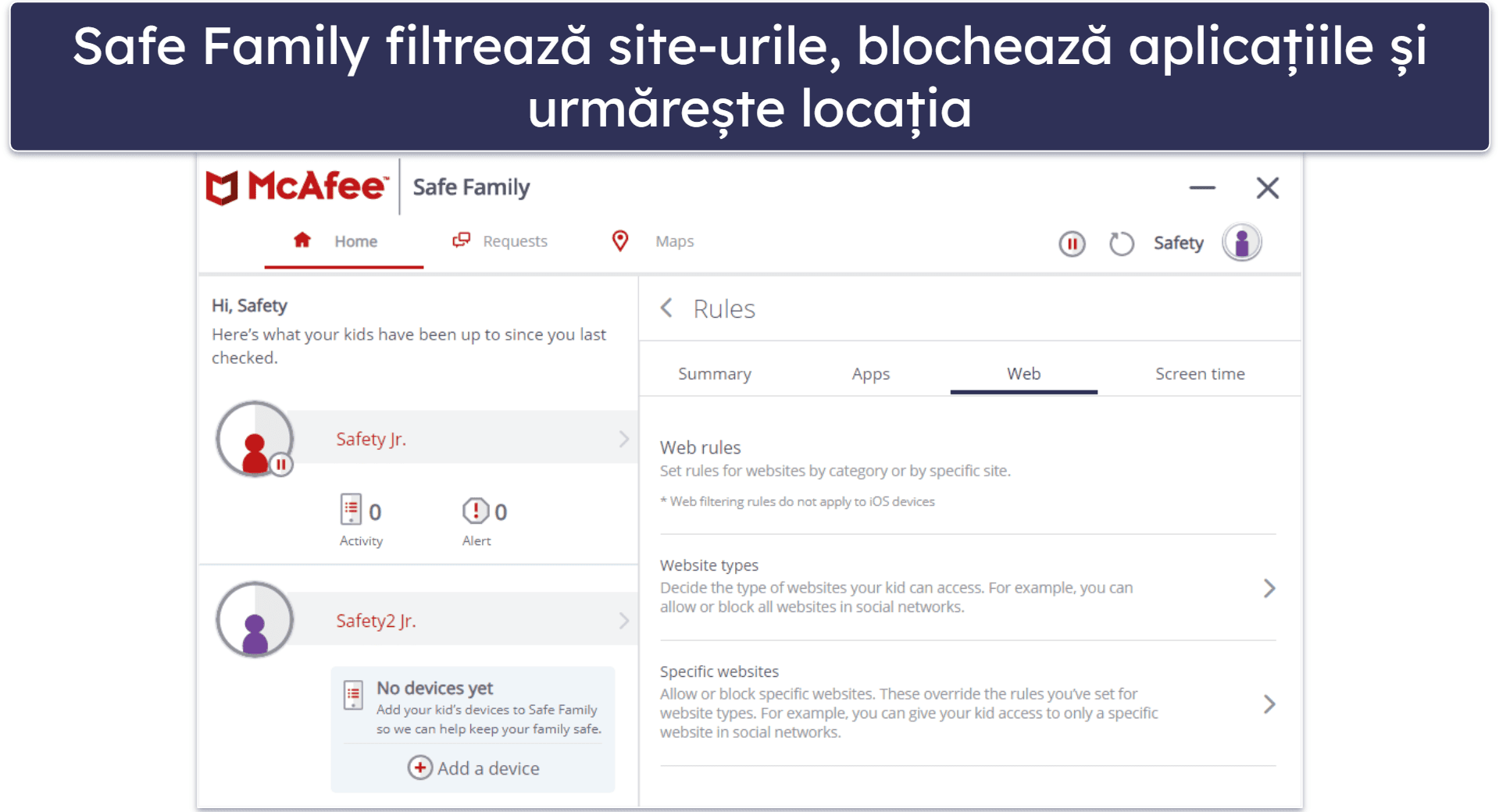
Task: Click the Activity label under Safety Jr.
Action: [x=361, y=541]
